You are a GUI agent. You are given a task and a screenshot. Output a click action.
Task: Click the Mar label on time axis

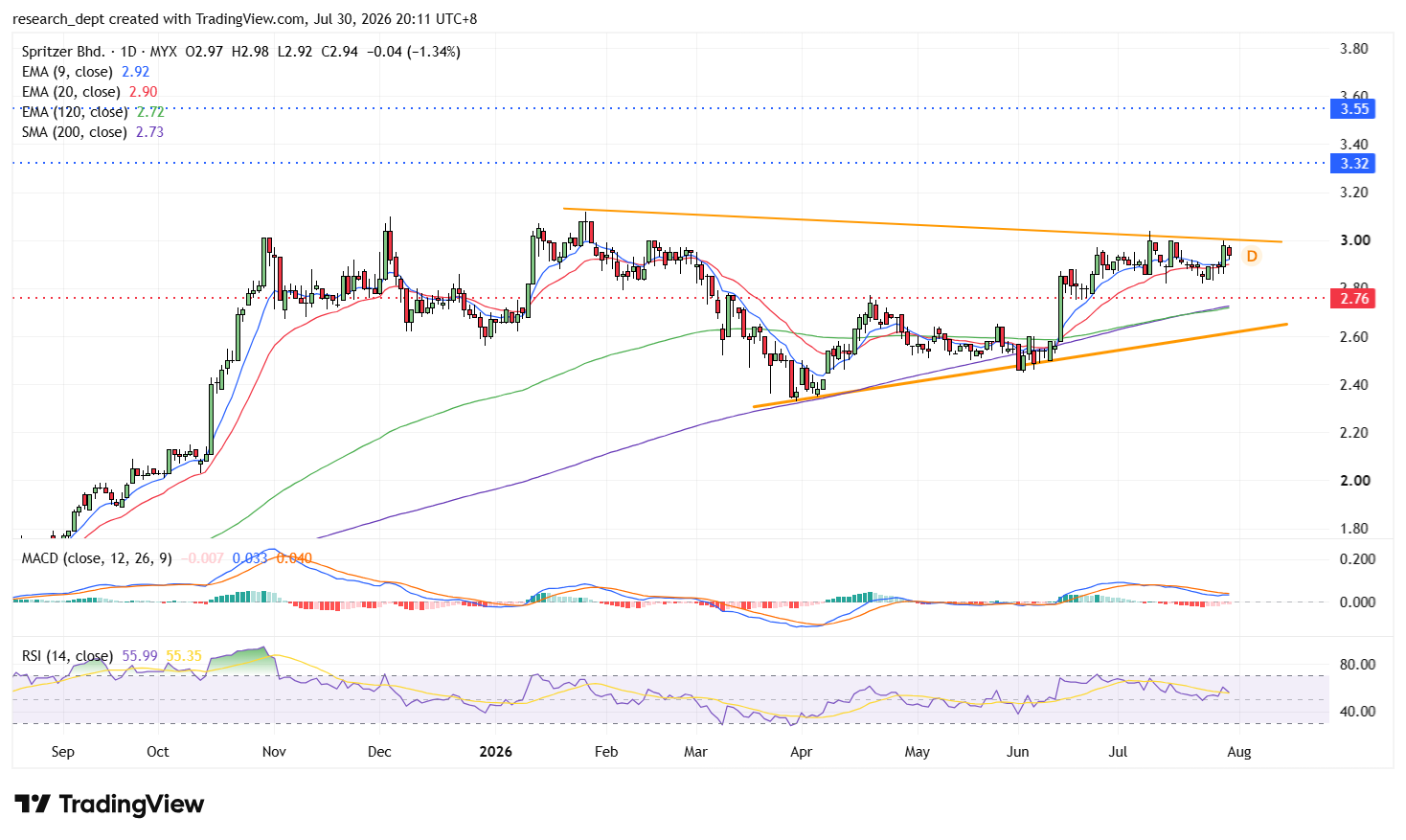point(695,752)
